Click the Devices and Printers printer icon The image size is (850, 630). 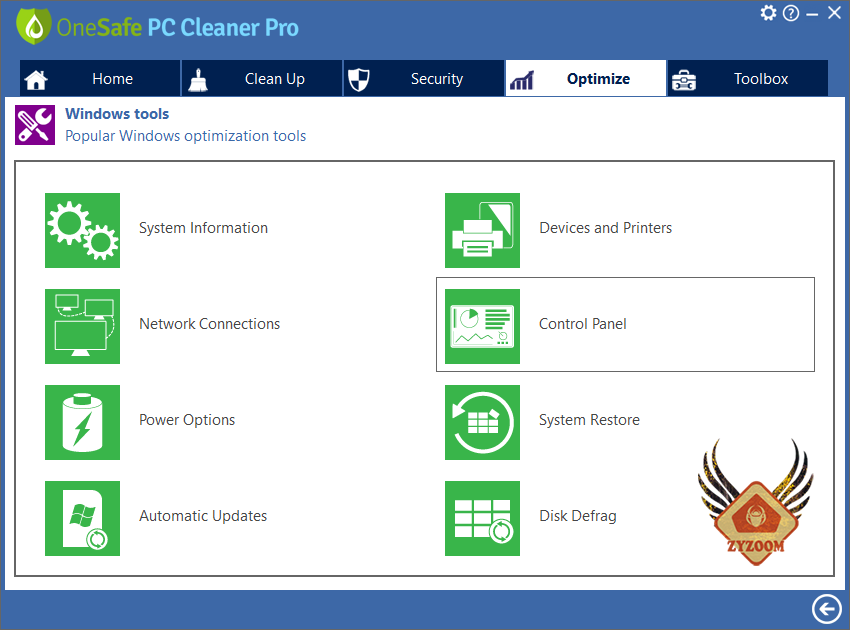point(482,230)
